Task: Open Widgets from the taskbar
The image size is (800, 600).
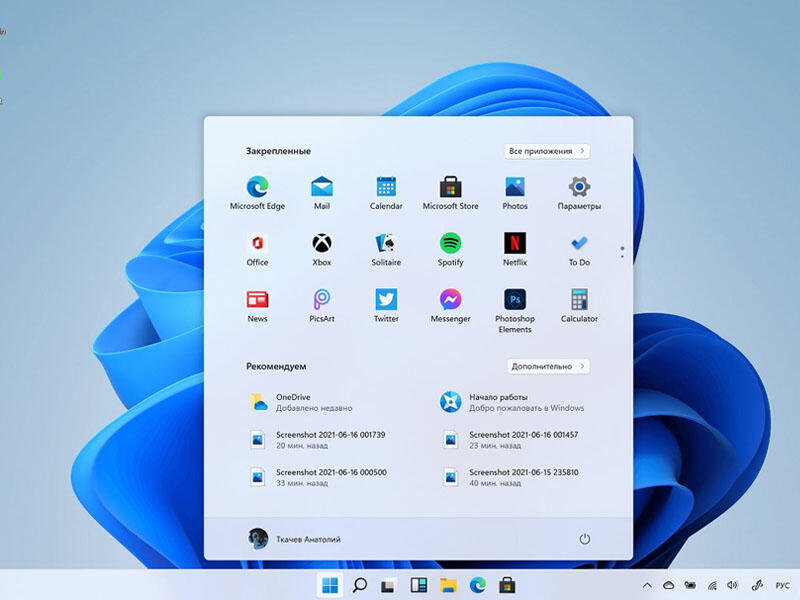Action: [418, 585]
